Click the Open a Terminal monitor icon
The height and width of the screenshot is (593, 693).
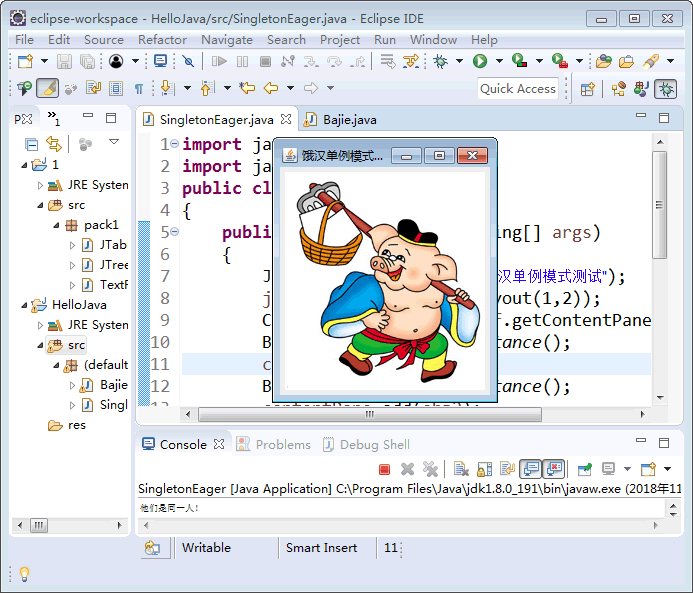tap(160, 61)
